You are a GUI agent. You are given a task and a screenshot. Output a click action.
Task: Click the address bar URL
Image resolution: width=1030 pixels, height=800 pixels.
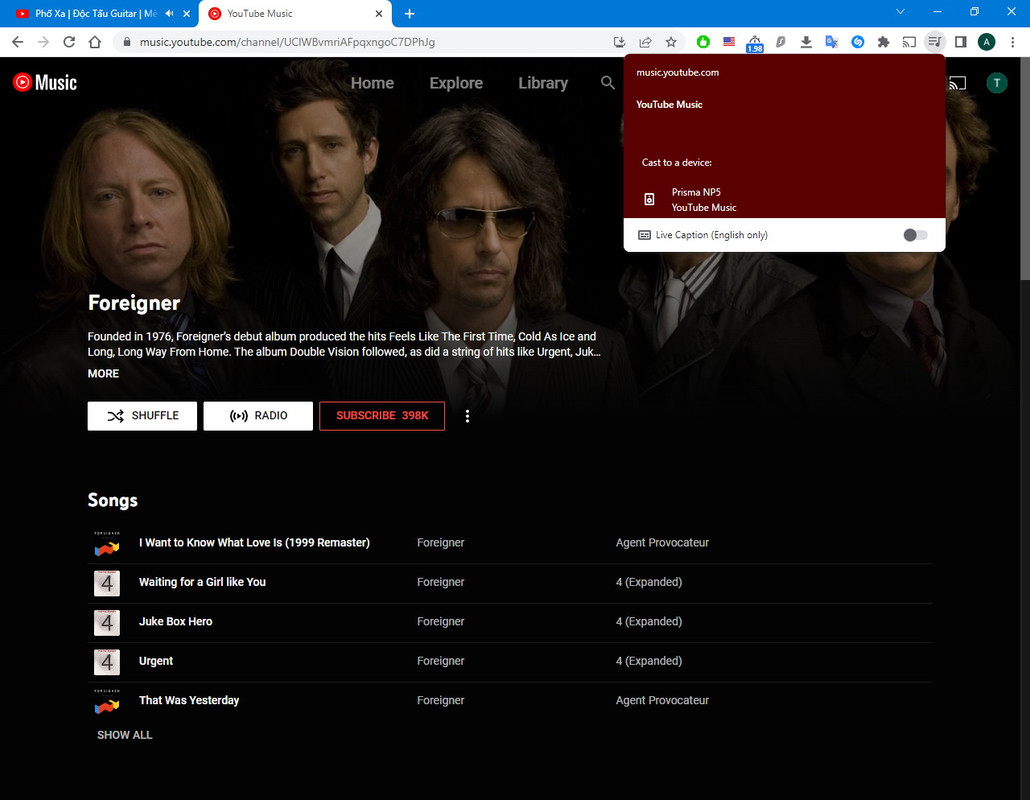tap(287, 42)
